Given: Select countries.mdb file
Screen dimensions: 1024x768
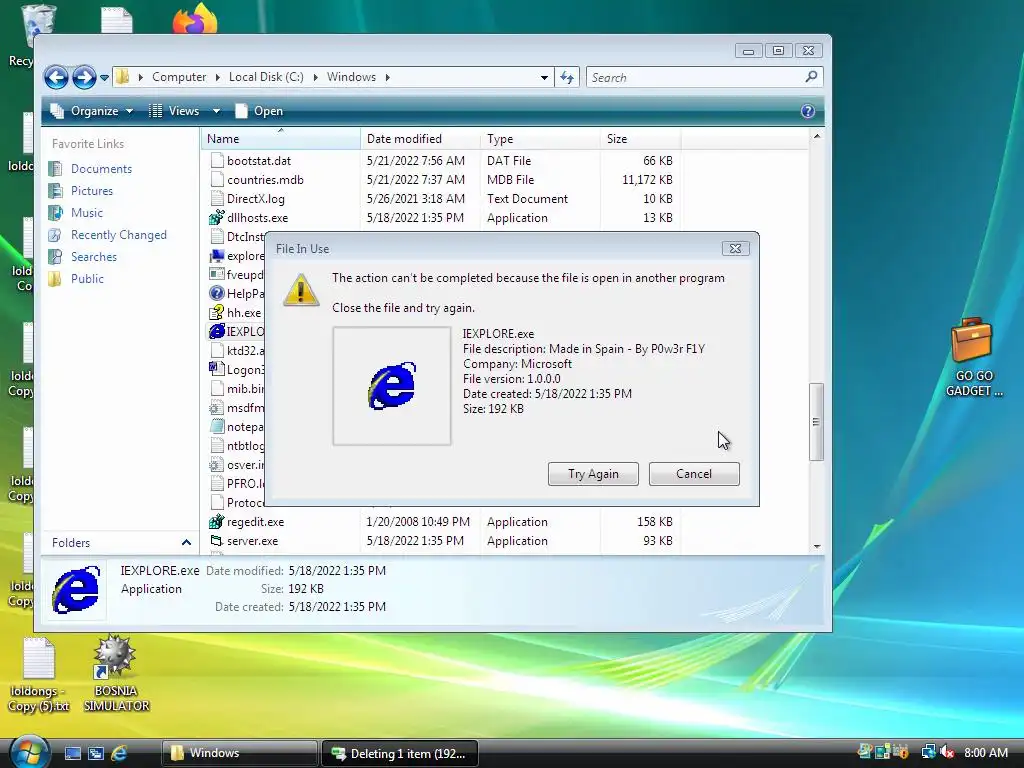Looking at the screenshot, I should coord(264,180).
